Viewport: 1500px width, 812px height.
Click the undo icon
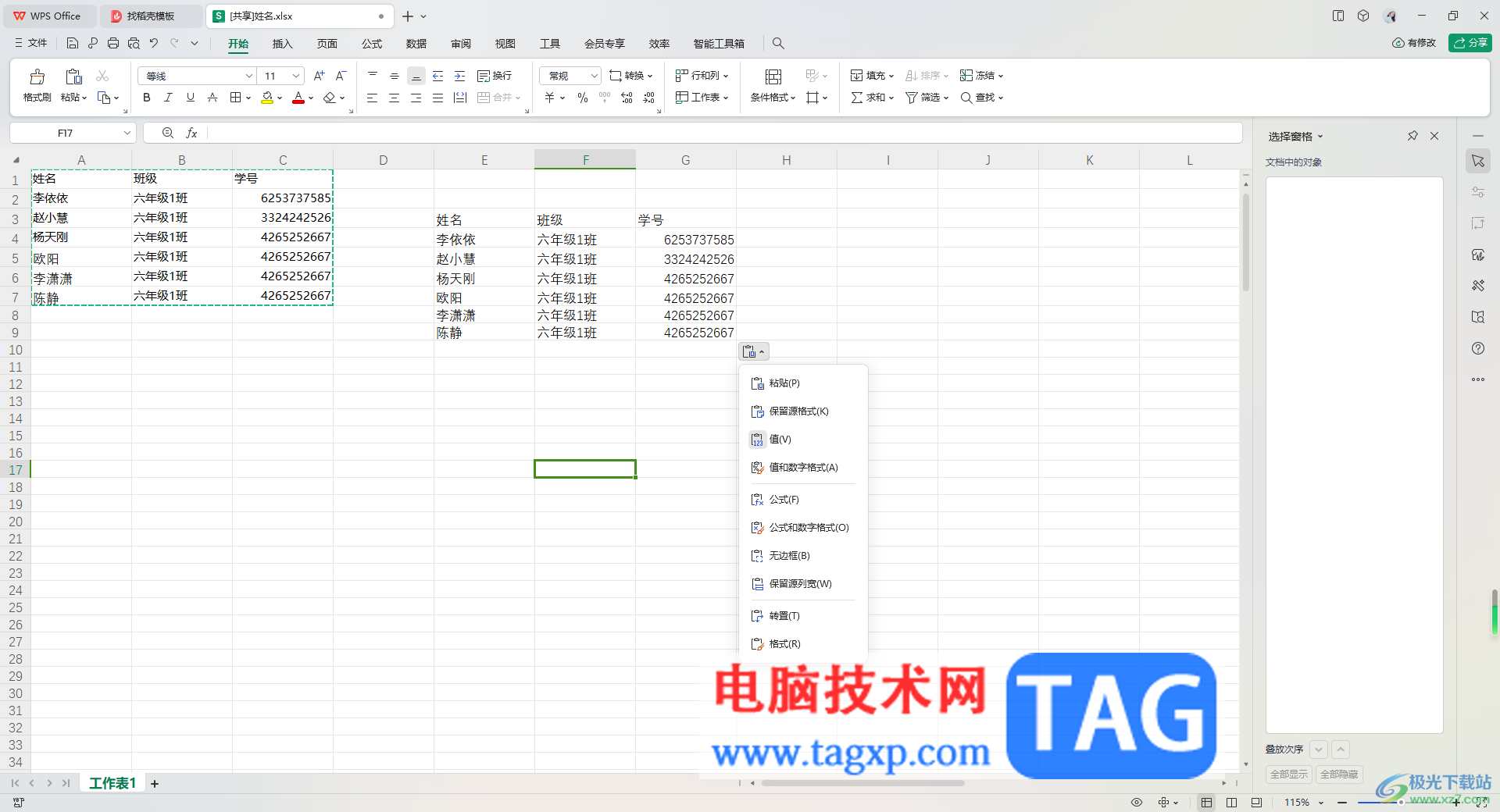coord(154,43)
